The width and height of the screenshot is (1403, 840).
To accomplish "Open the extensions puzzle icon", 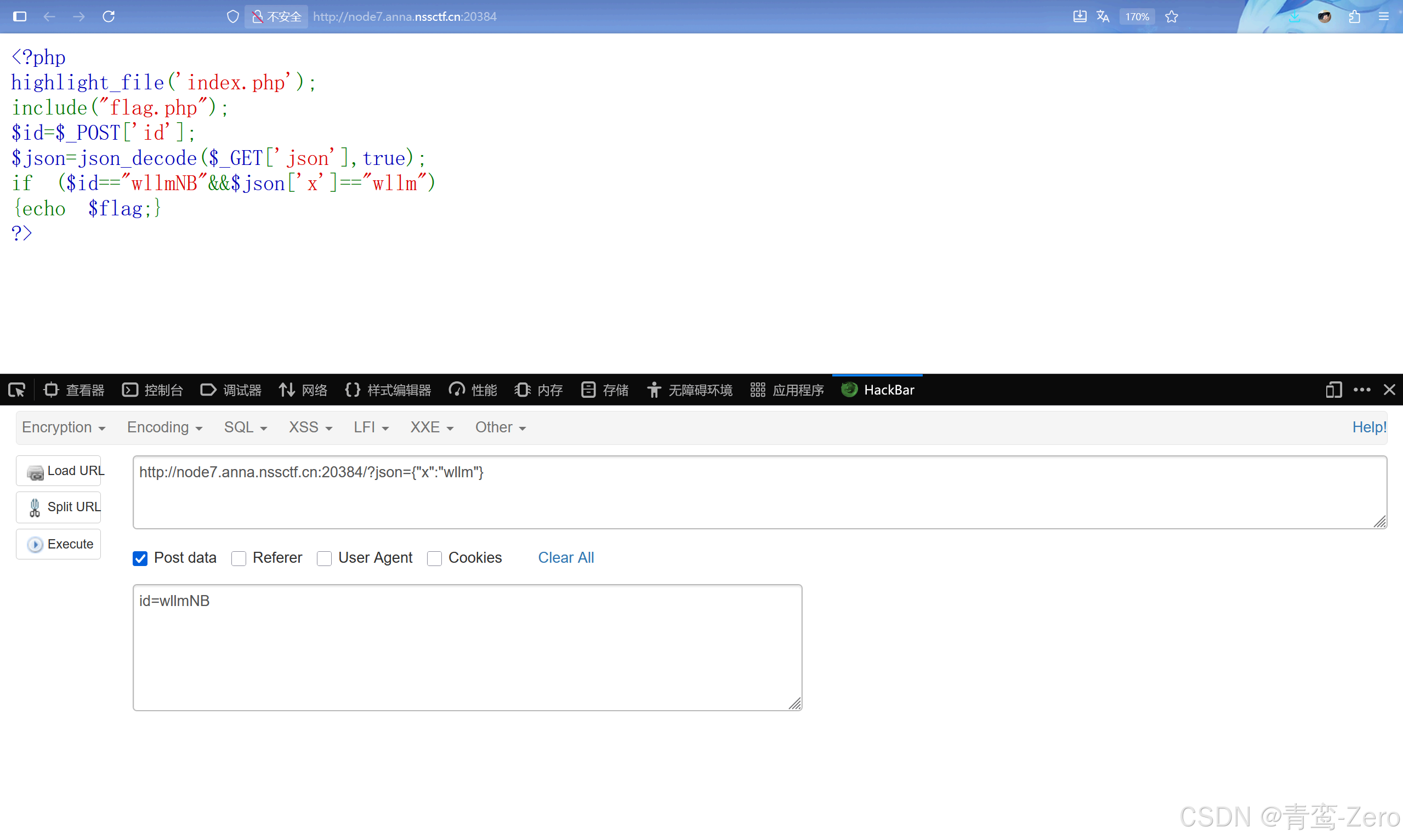I will (x=1354, y=16).
